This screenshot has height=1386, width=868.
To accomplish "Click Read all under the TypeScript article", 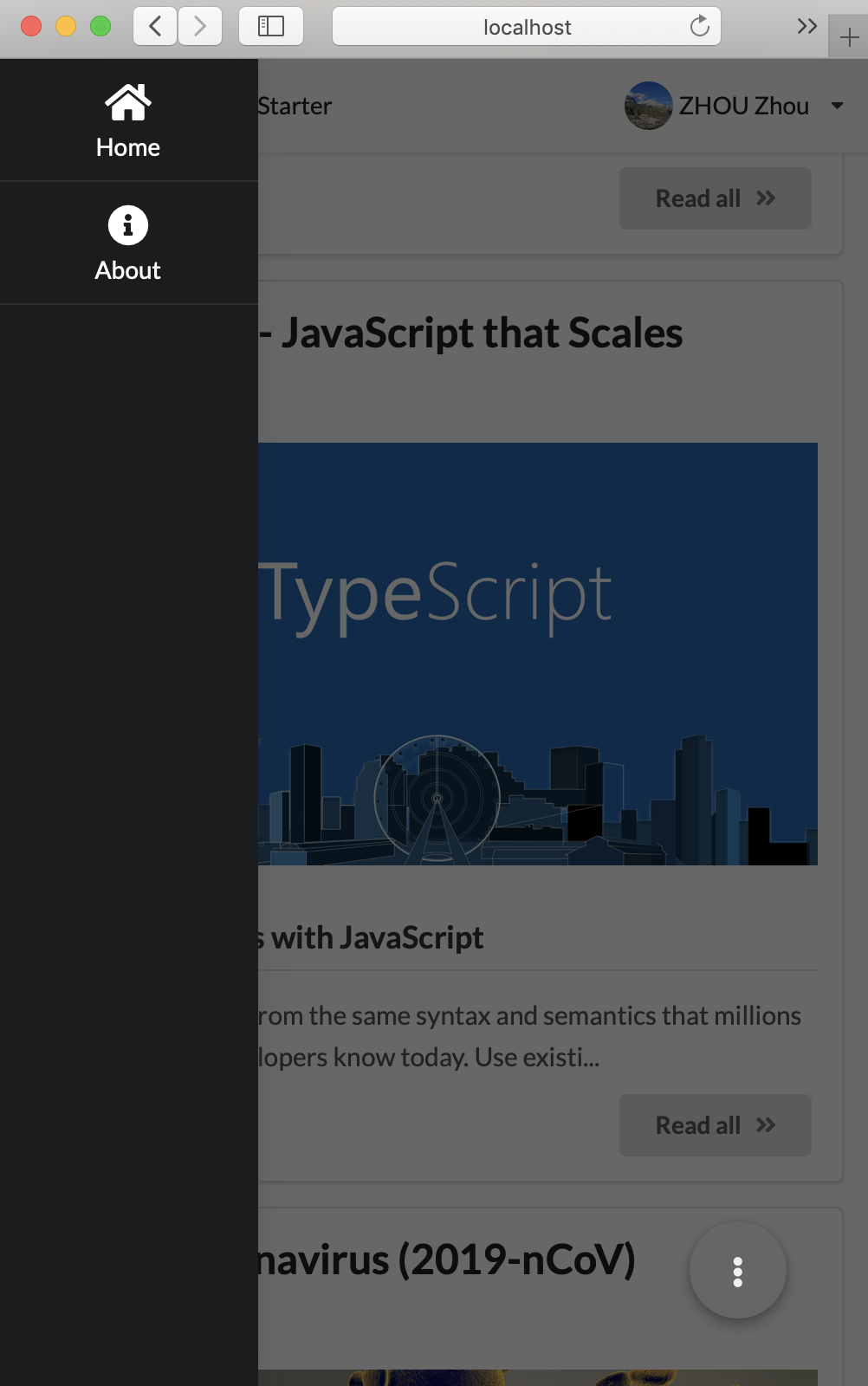I will pos(716,1125).
